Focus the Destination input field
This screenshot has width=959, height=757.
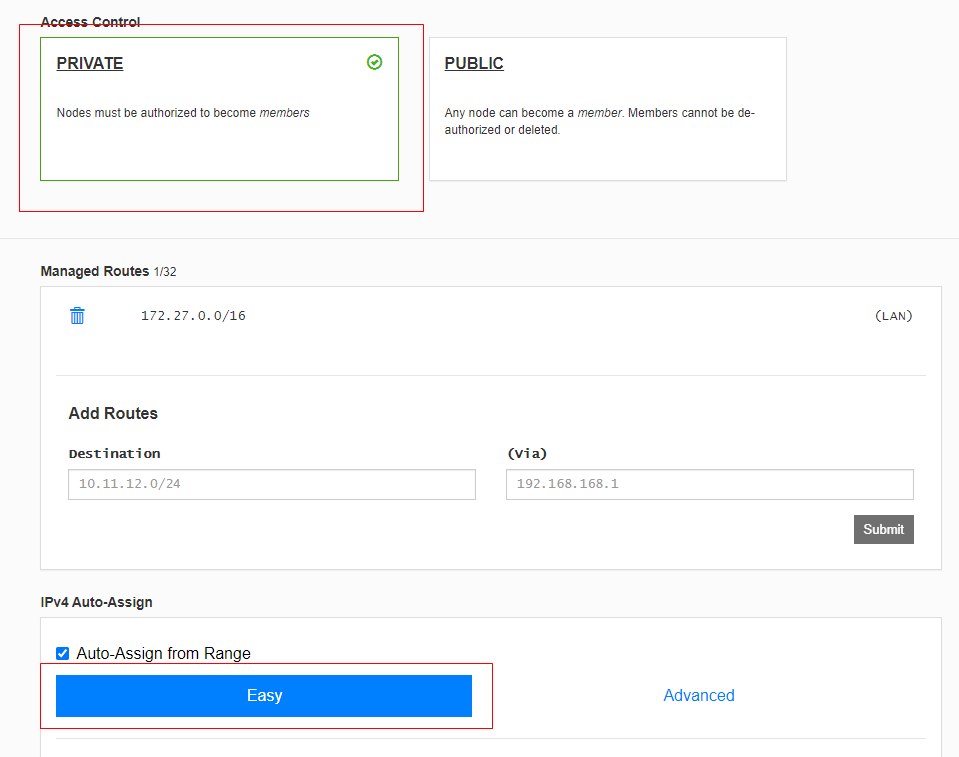[x=272, y=484]
